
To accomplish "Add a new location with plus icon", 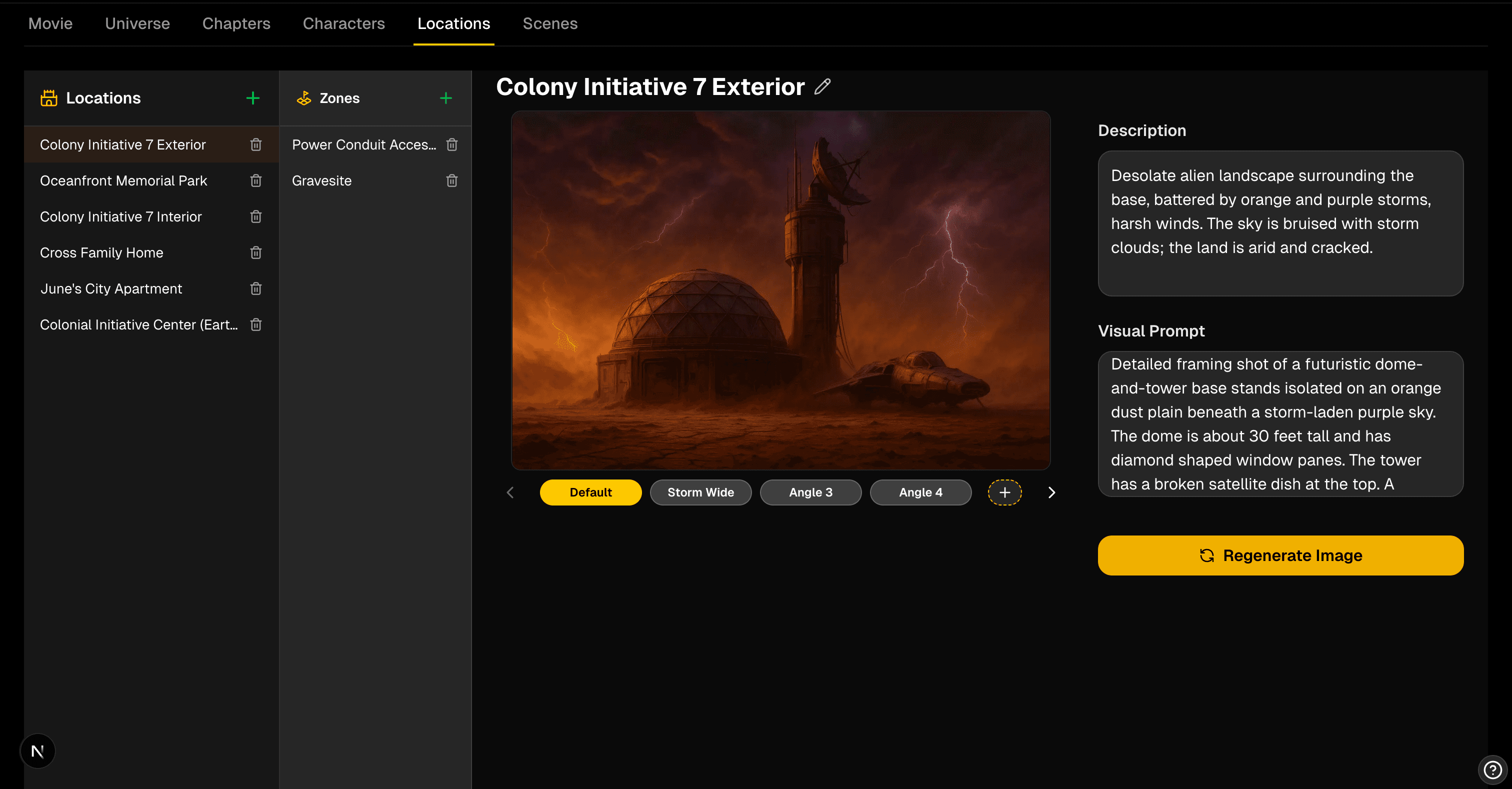I will click(252, 98).
